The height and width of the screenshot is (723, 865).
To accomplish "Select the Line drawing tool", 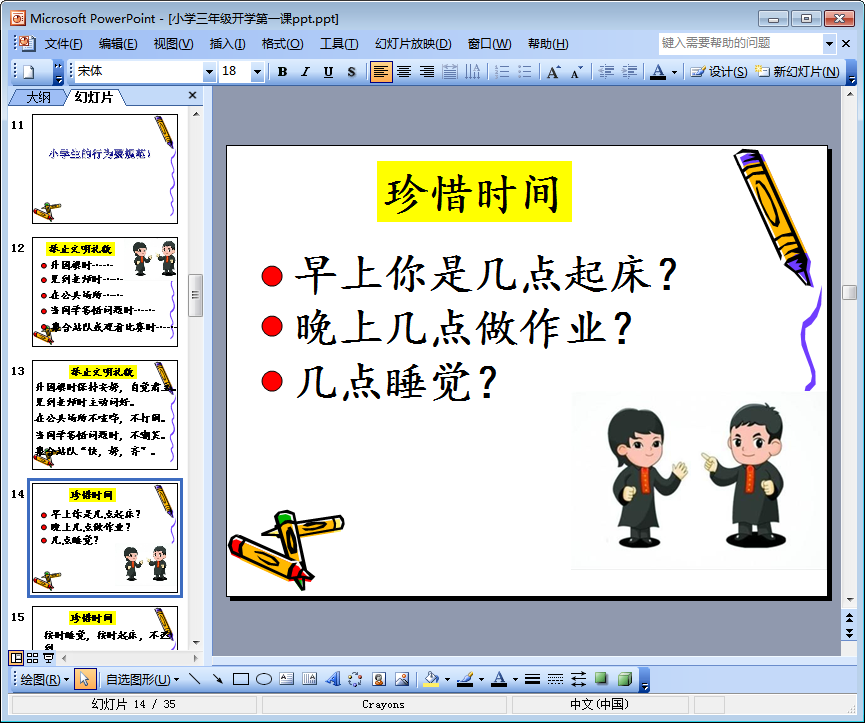I will (194, 679).
